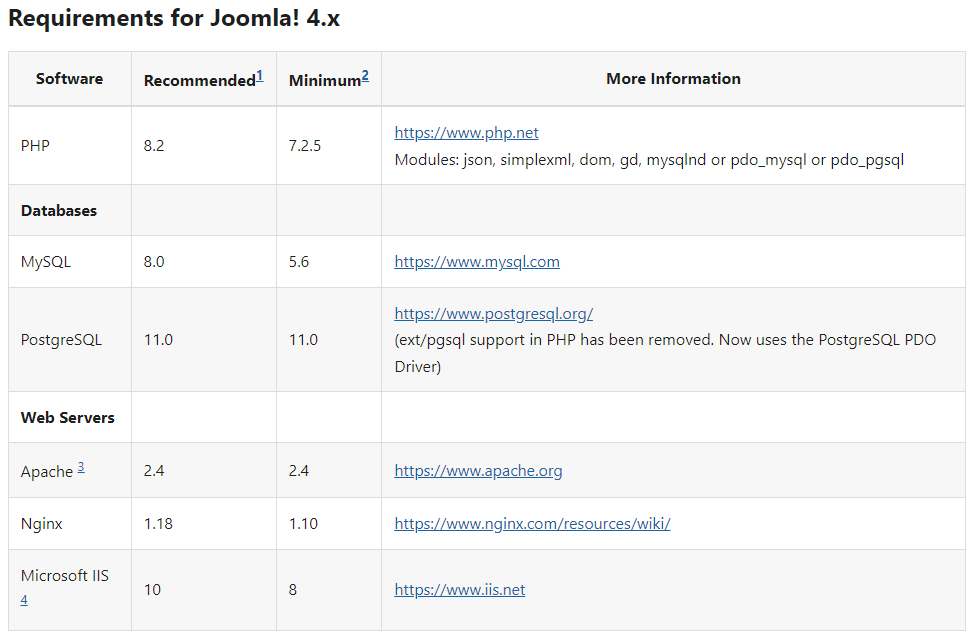Image resolution: width=977 pixels, height=642 pixels.
Task: Click the More Information column header
Action: tap(673, 79)
